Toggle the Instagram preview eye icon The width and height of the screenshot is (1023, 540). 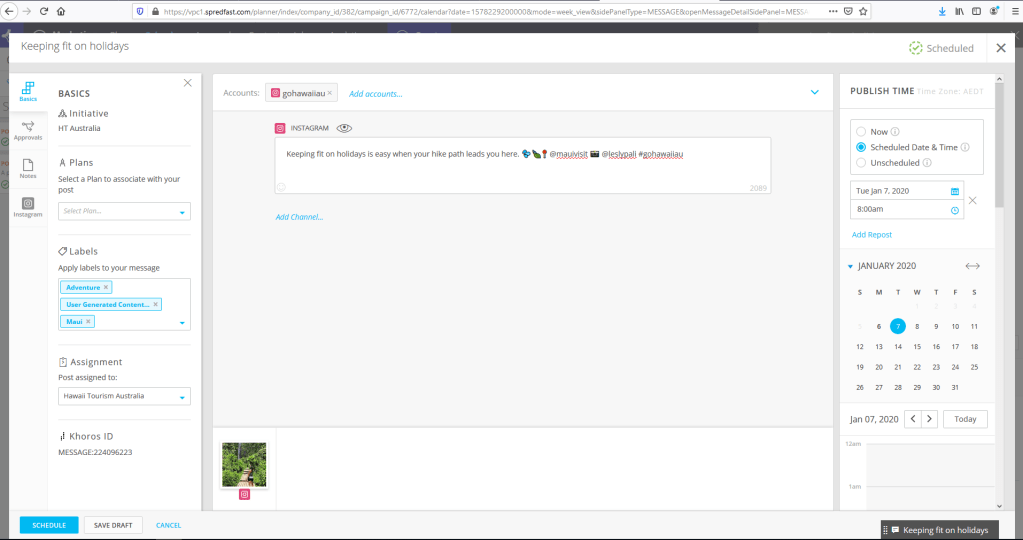(345, 128)
